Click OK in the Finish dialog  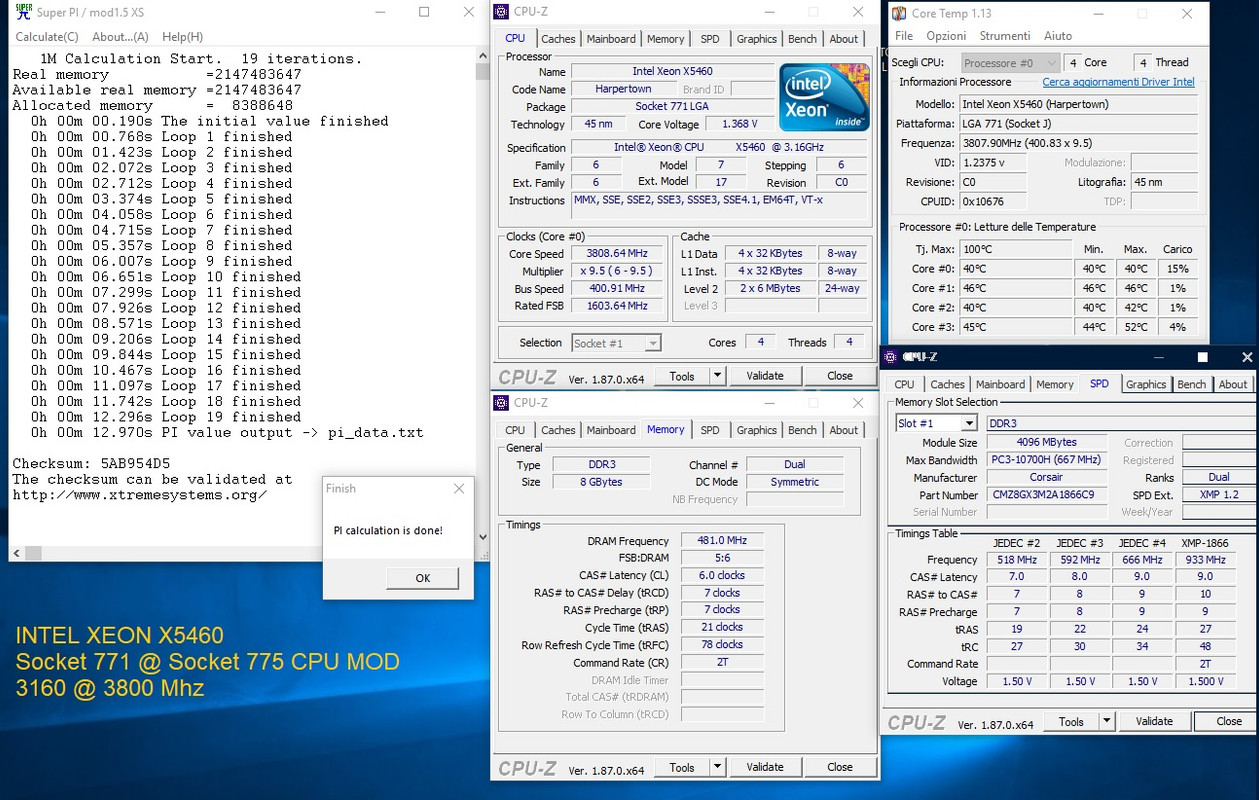[x=422, y=578]
